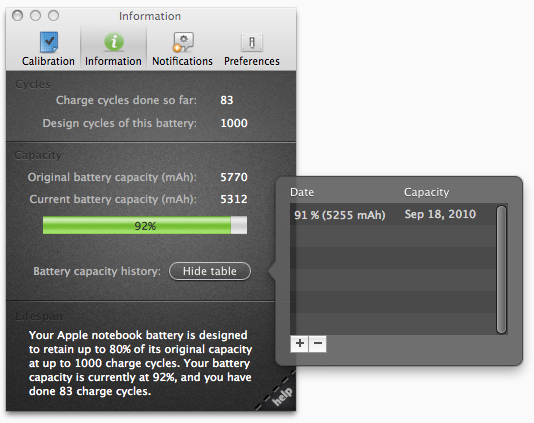Click the history table scrollbar
This screenshot has height=423, width=534.
(501, 269)
